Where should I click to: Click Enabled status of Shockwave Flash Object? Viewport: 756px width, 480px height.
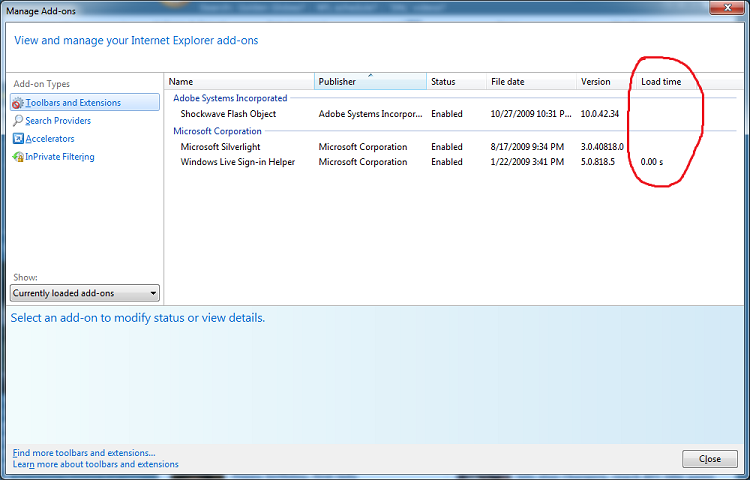pos(447,114)
